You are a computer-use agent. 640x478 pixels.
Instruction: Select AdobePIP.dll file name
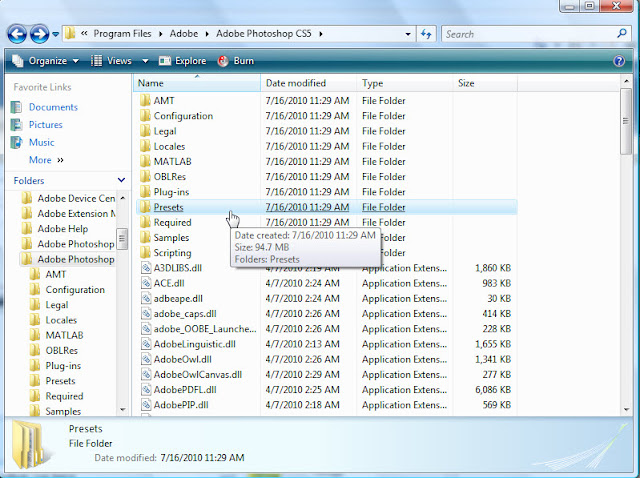pyautogui.click(x=181, y=405)
